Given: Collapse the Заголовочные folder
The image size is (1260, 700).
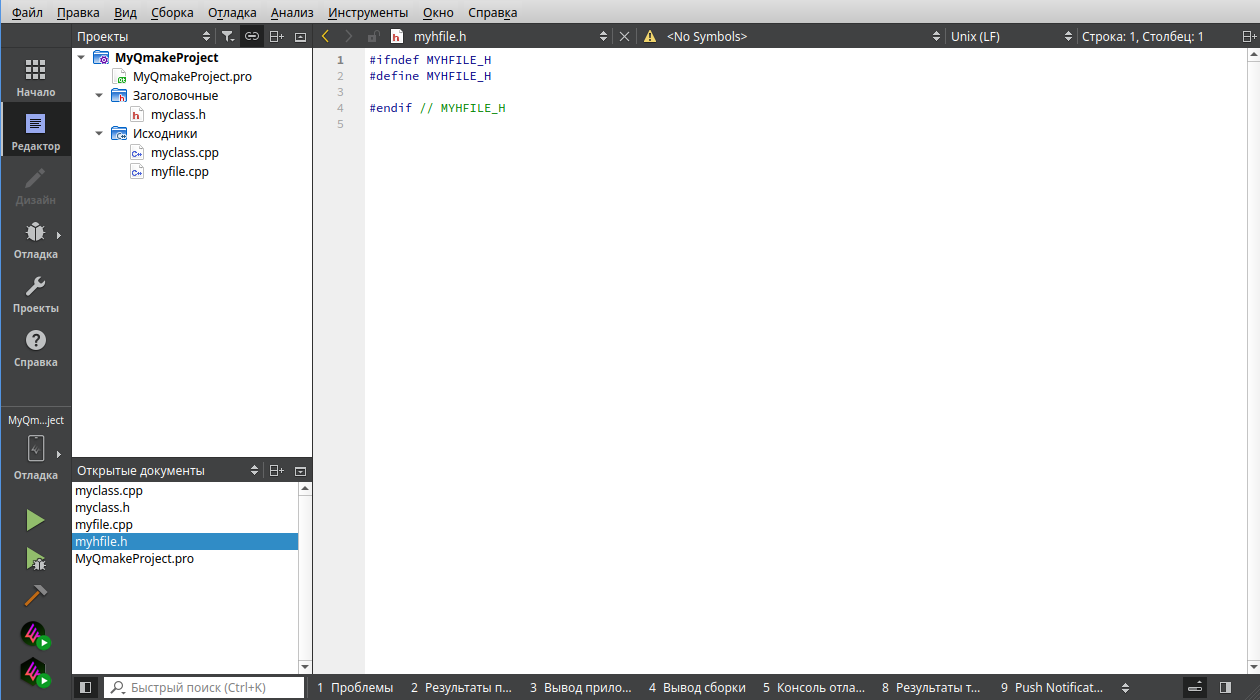Looking at the screenshot, I should [99, 96].
